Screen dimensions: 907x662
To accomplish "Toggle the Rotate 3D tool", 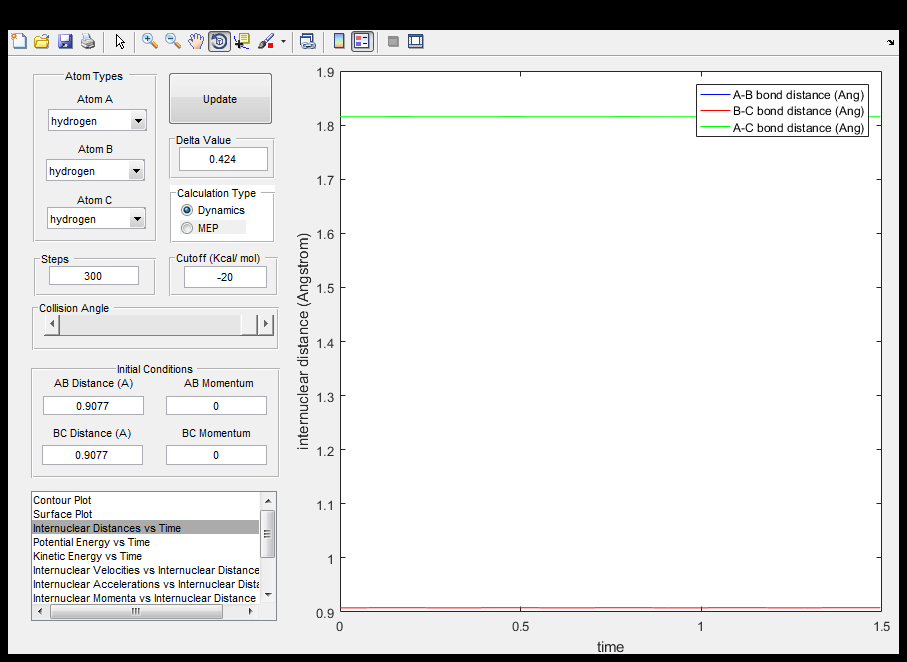I will (219, 41).
